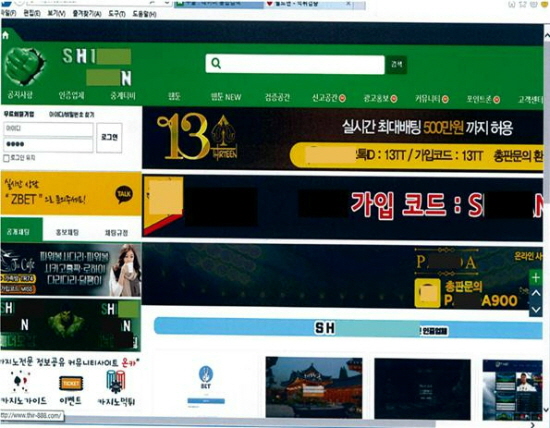Open the 무료회원가입 signup link
Screen dimensions: 550x428
coord(19,114)
